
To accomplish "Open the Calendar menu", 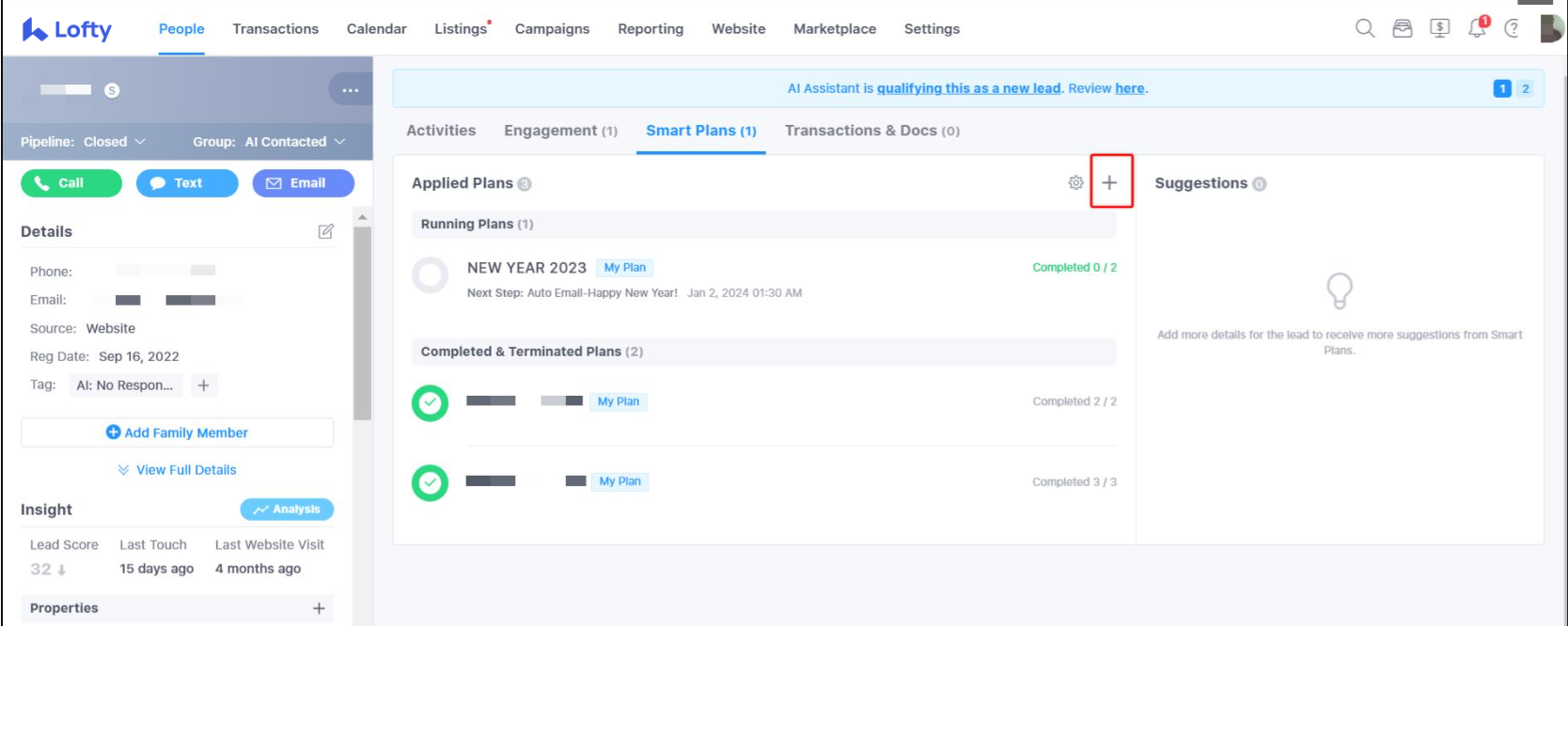I will point(377,29).
